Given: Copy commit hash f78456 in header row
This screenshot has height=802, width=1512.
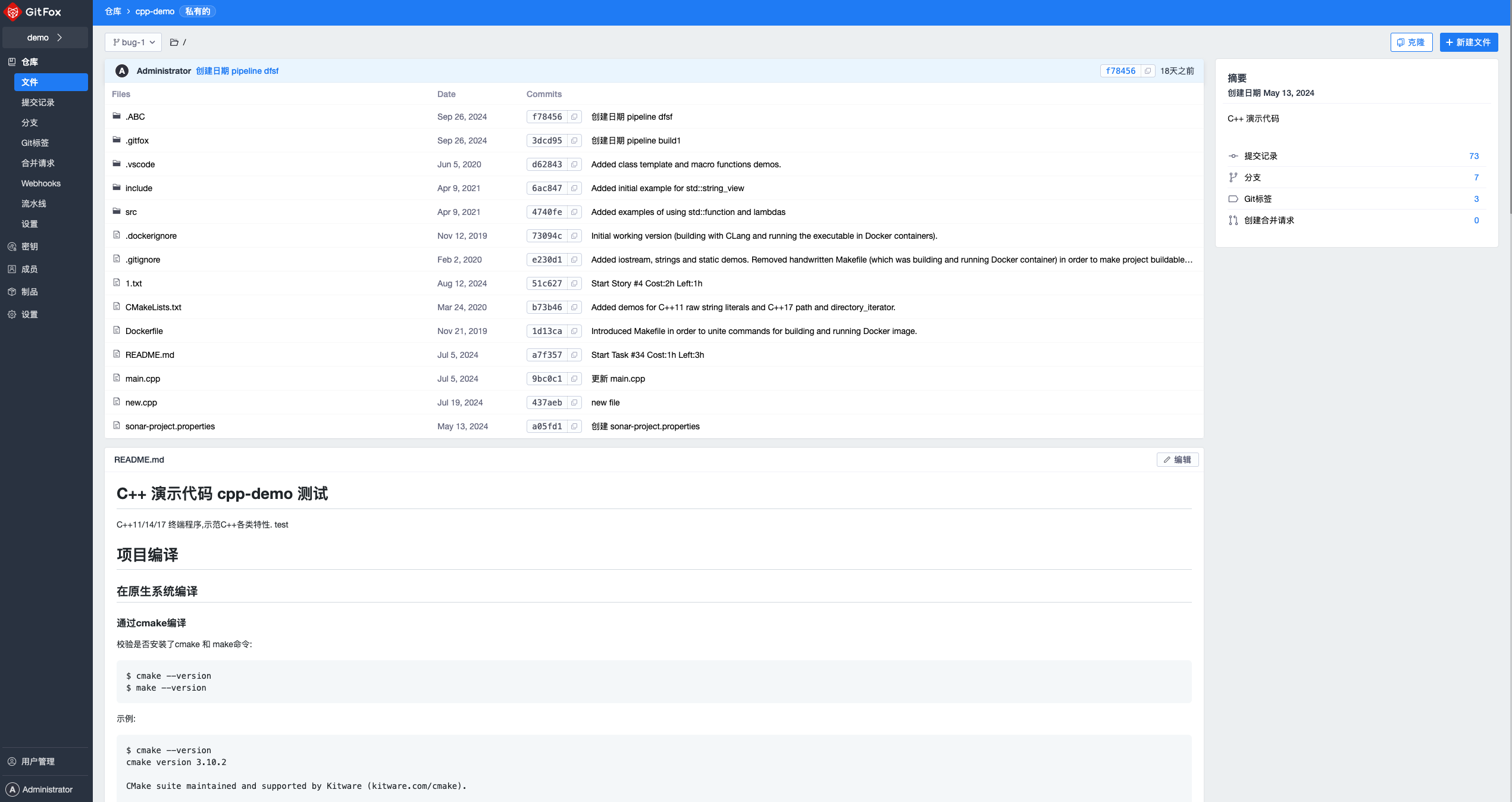Looking at the screenshot, I should pos(1148,71).
